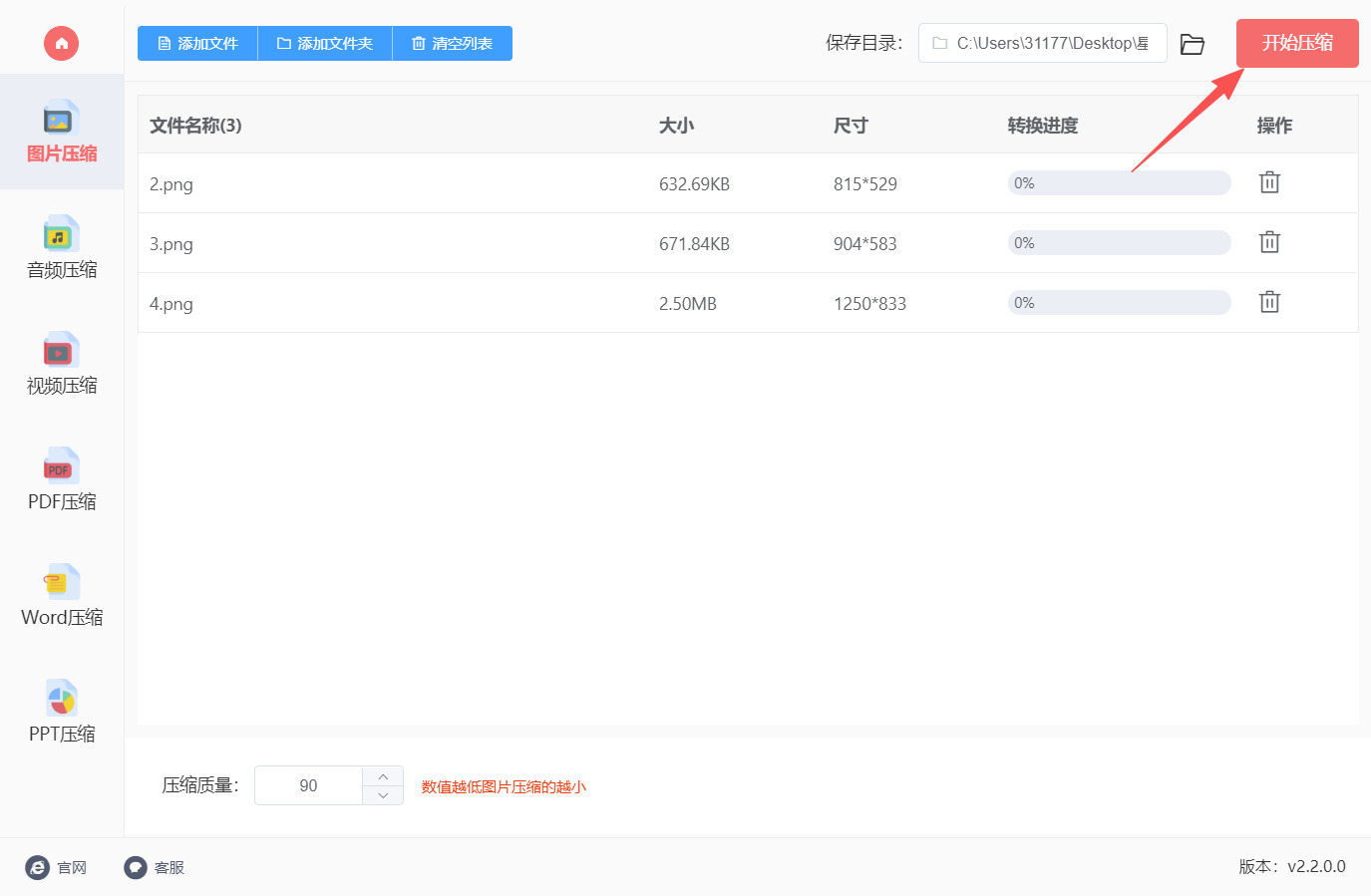Click the compression quality value field
Image resolution: width=1371 pixels, height=896 pixels.
[x=308, y=785]
